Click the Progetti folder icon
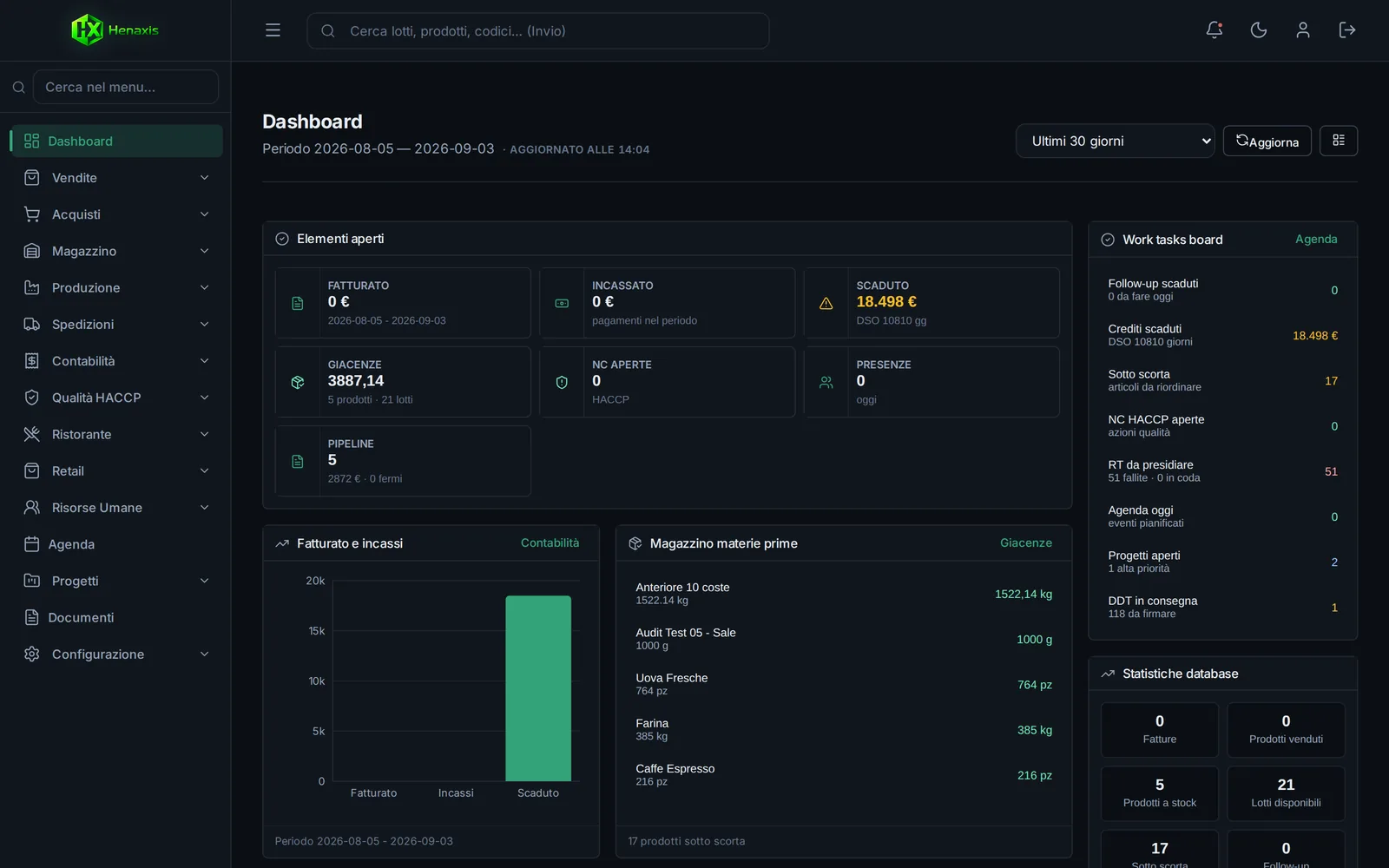This screenshot has width=1389, height=868. click(x=32, y=581)
